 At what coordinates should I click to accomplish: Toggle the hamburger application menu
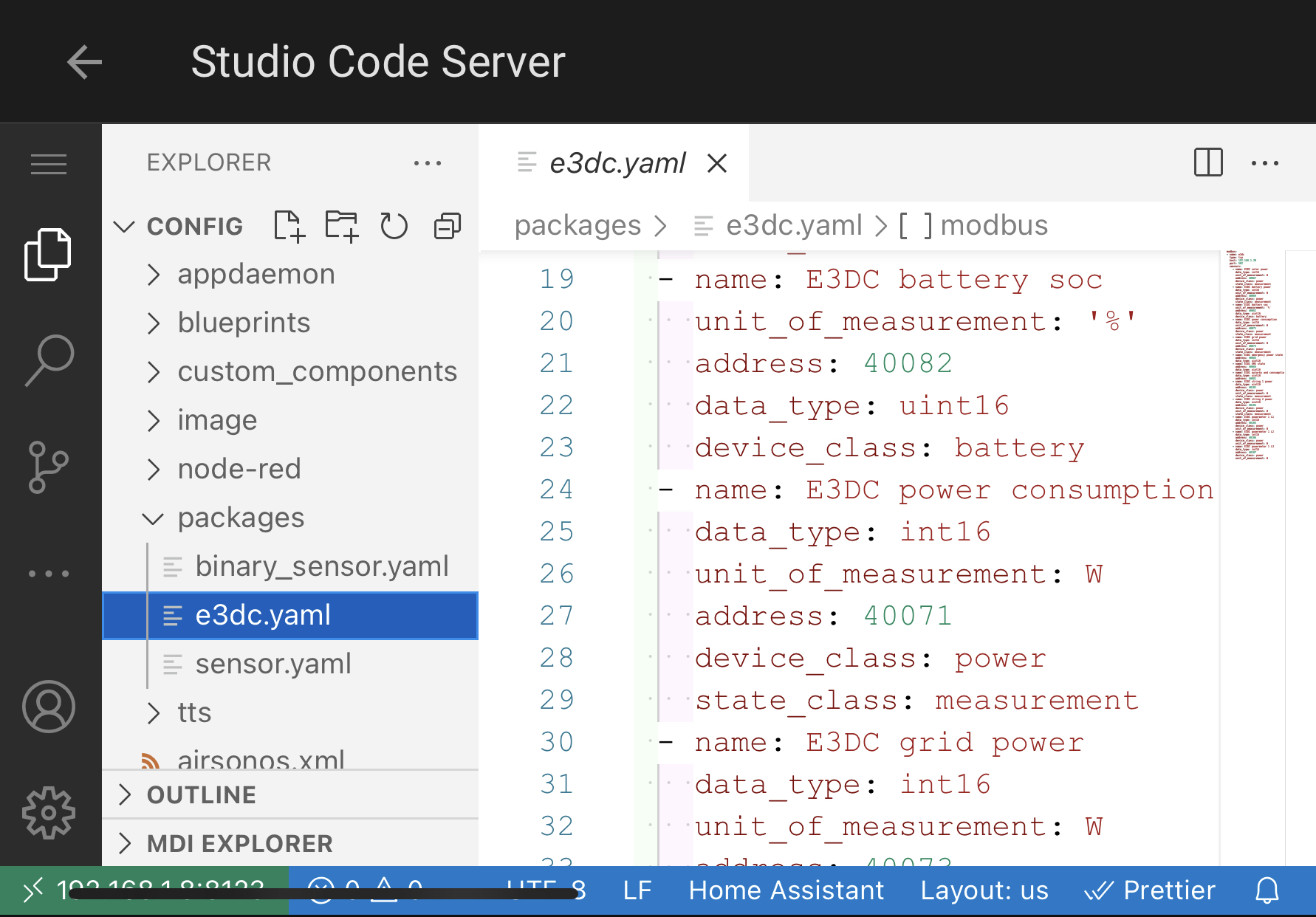49,163
